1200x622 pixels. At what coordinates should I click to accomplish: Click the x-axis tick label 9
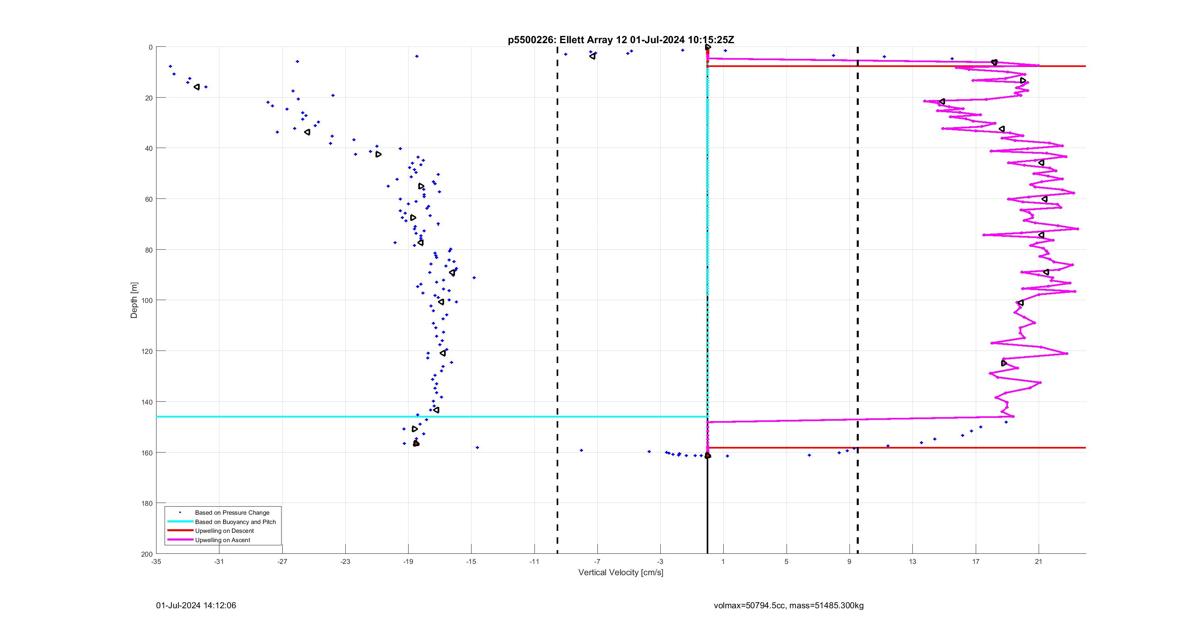[x=849, y=562]
